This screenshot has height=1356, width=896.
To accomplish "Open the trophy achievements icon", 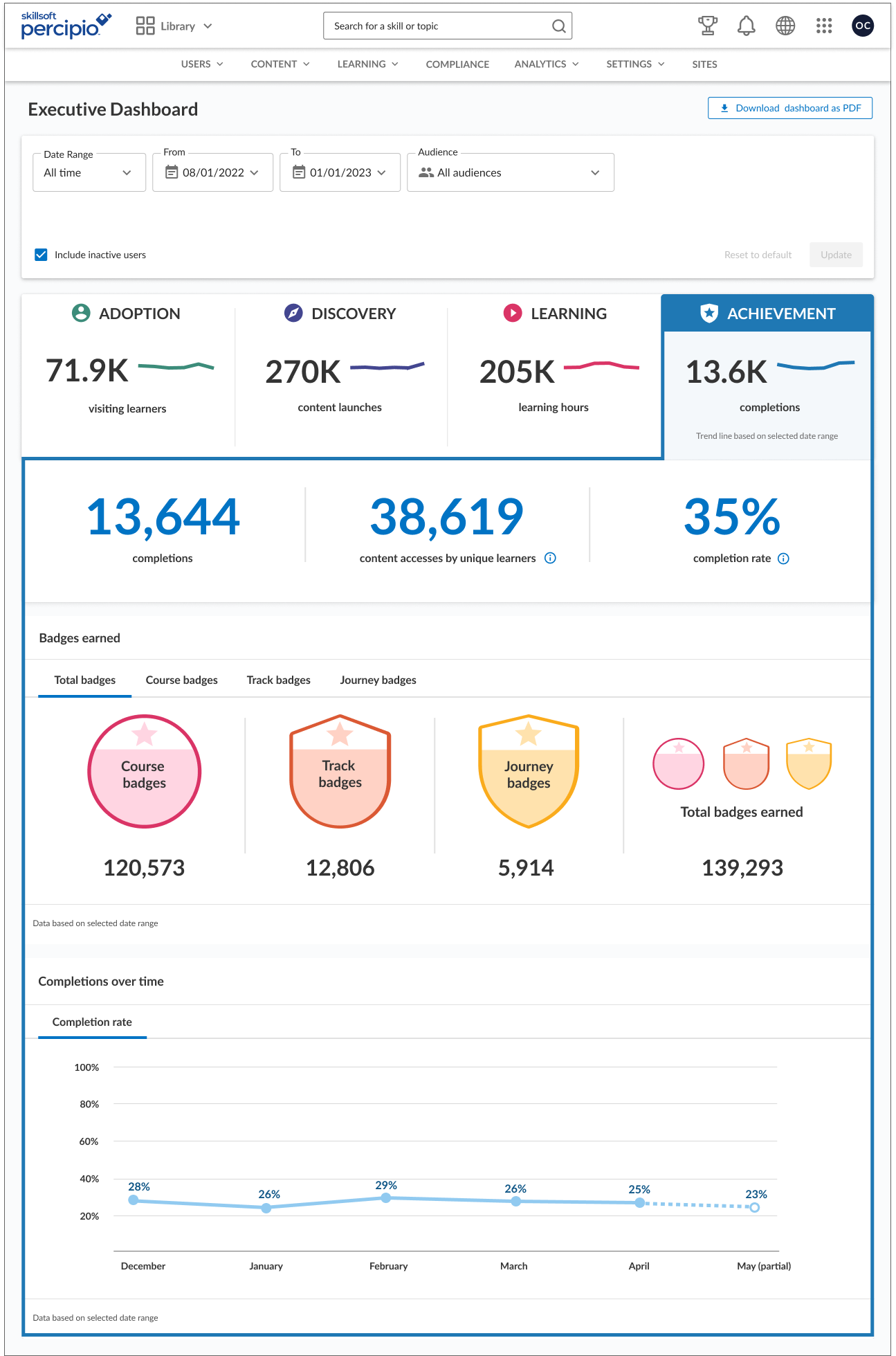I will tap(707, 26).
